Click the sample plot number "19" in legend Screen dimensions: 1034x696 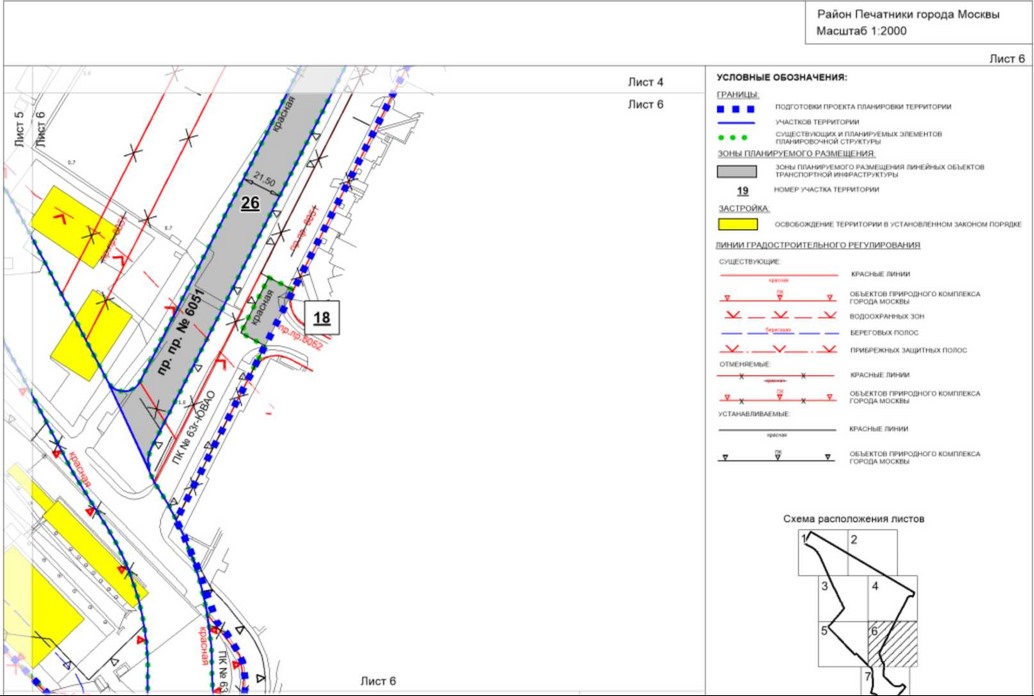pos(743,191)
